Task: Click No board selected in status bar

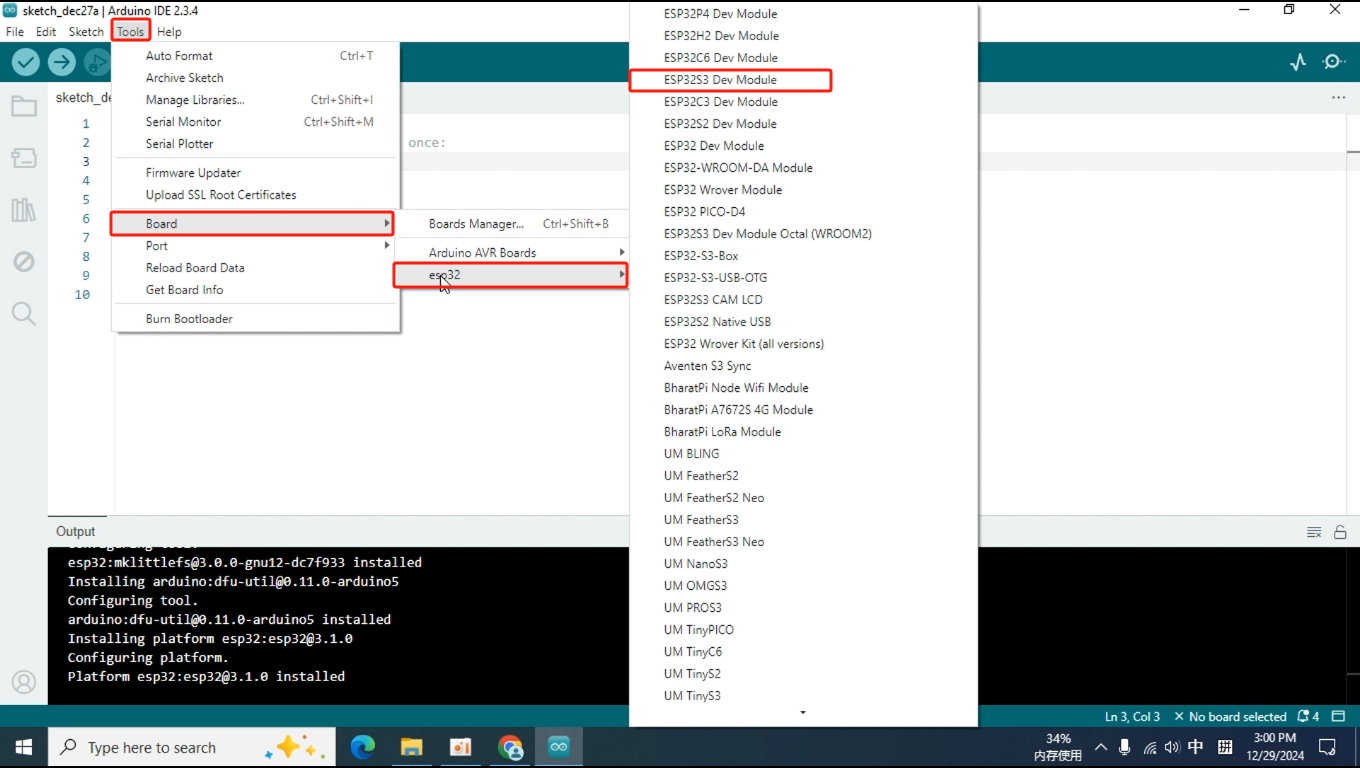Action: (x=1230, y=717)
